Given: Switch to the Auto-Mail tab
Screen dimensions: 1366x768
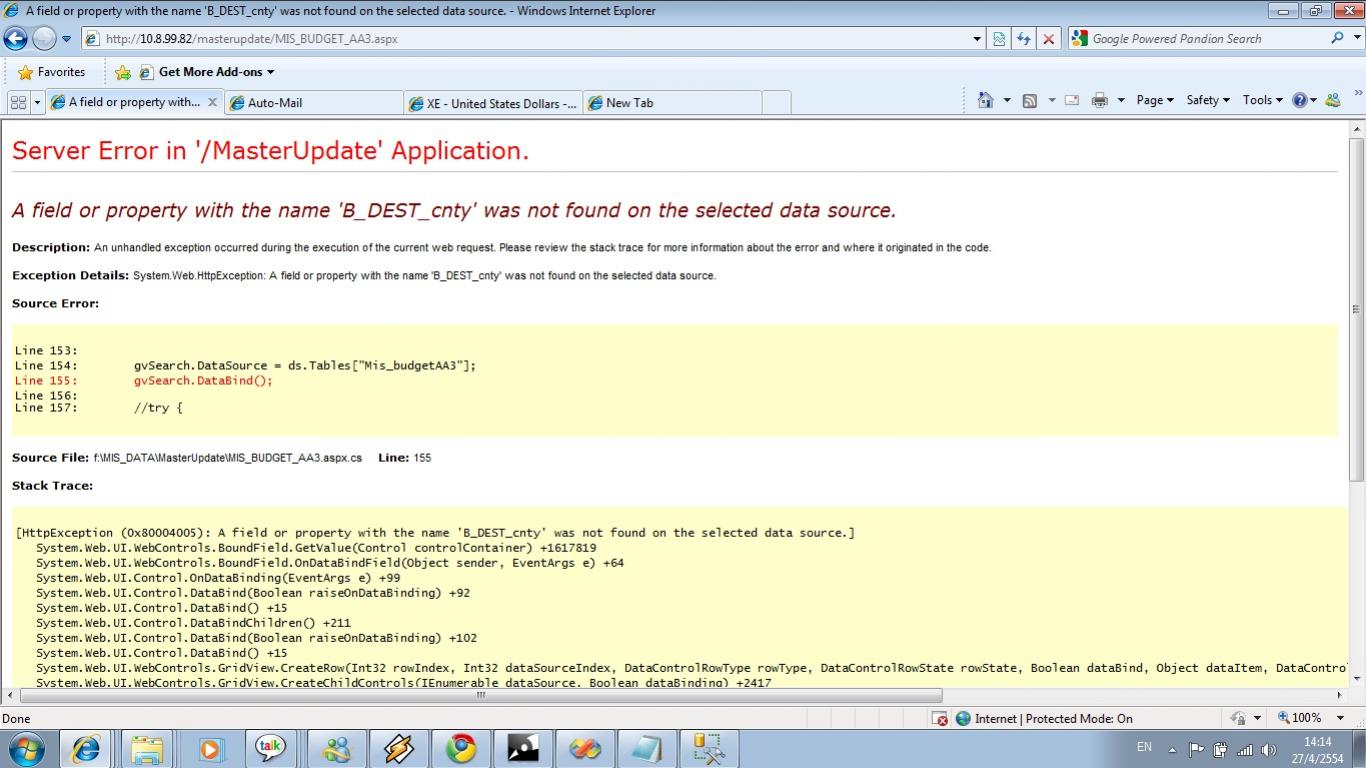Looking at the screenshot, I should (314, 103).
